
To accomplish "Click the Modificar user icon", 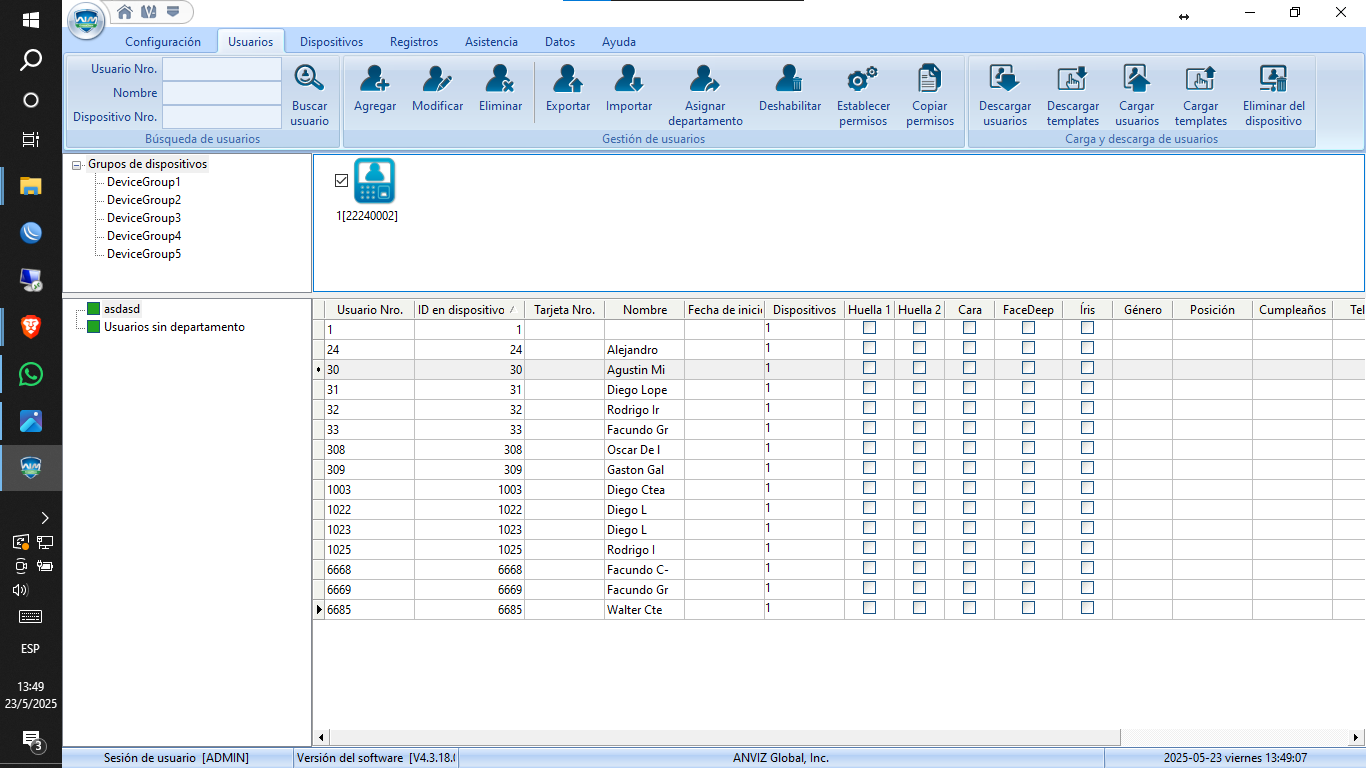I will [x=437, y=79].
